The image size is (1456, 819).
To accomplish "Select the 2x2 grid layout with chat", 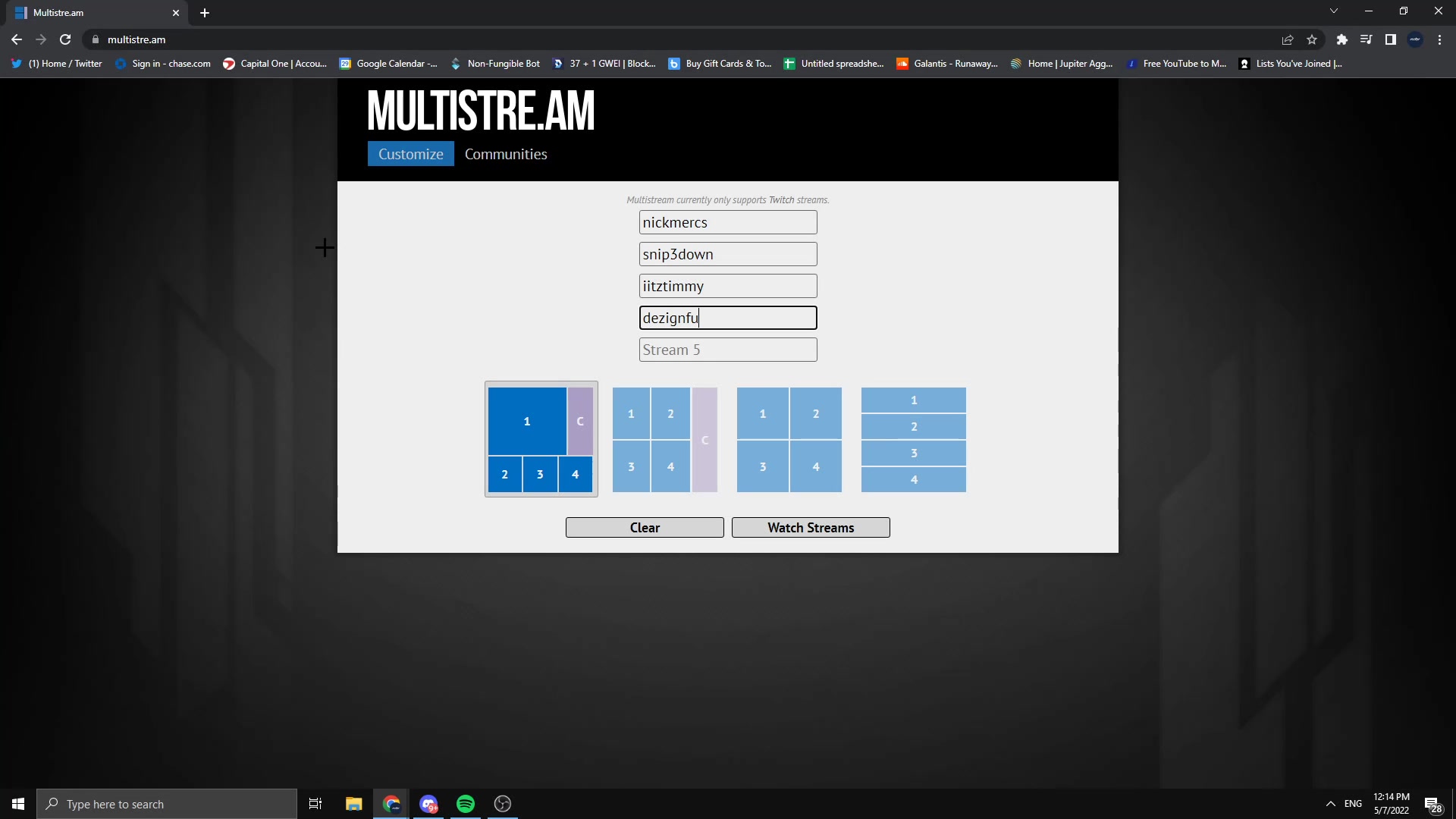I will click(x=664, y=440).
